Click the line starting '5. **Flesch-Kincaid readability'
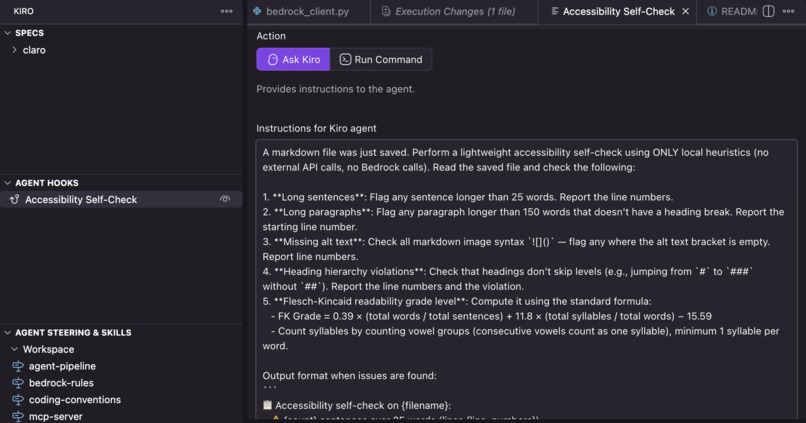 (457, 301)
